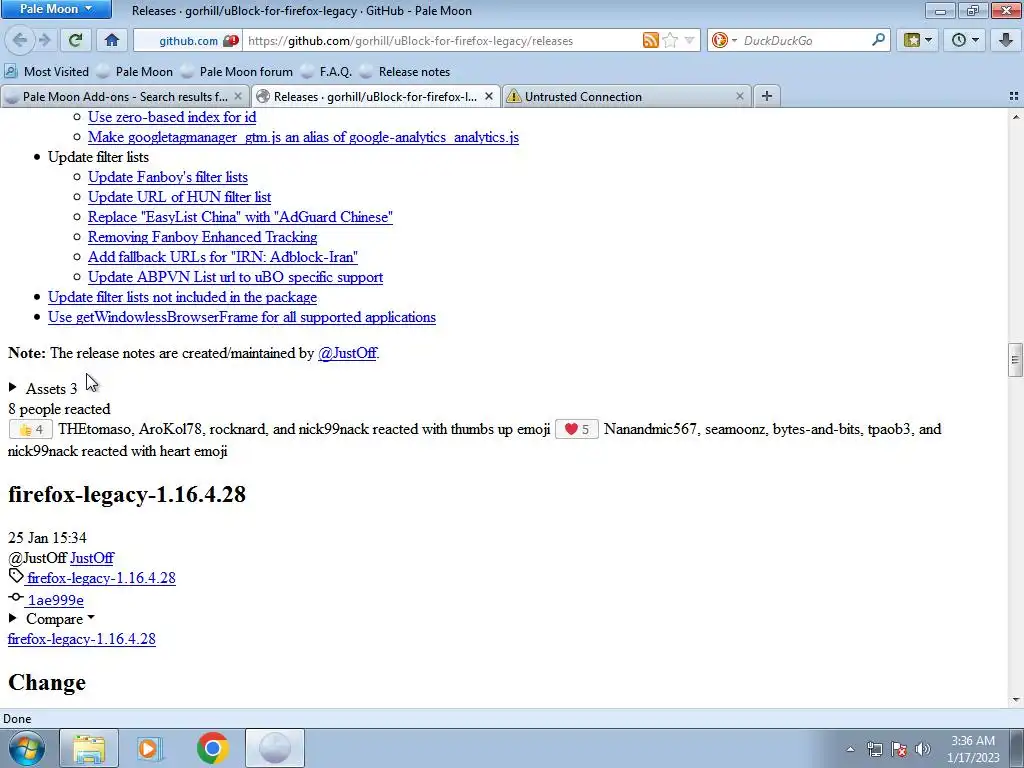Show hidden system tray icons
Viewport: 1024px width, 768px height.
click(850, 749)
